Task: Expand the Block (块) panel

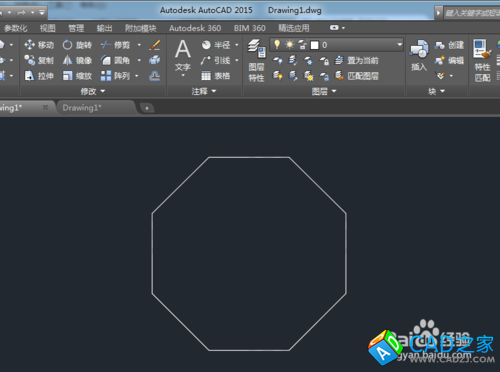Action: click(x=436, y=91)
